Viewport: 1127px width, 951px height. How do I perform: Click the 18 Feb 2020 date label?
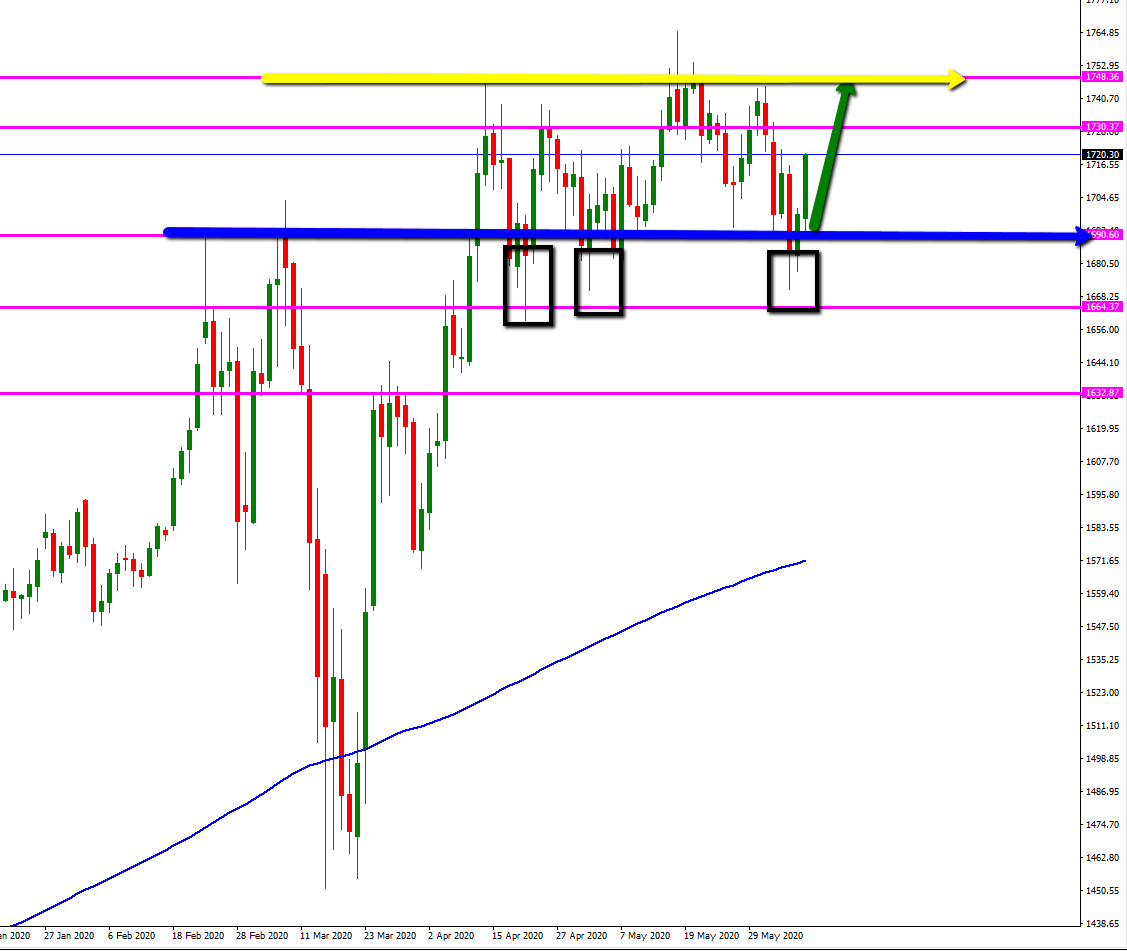198,936
